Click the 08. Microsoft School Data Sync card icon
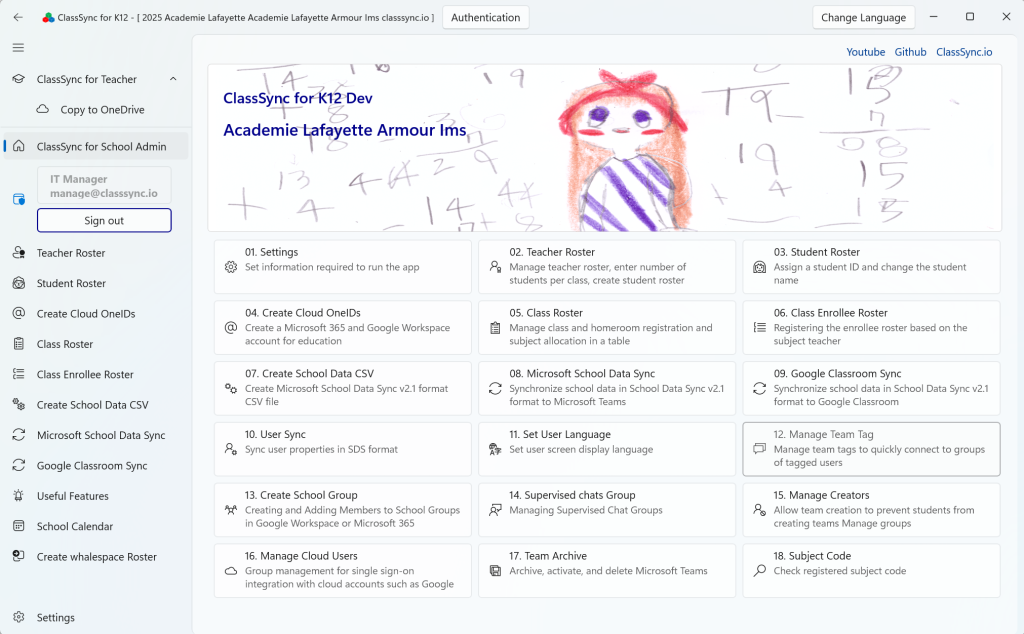Screen dimensions: 1024x634 (x=495, y=388)
